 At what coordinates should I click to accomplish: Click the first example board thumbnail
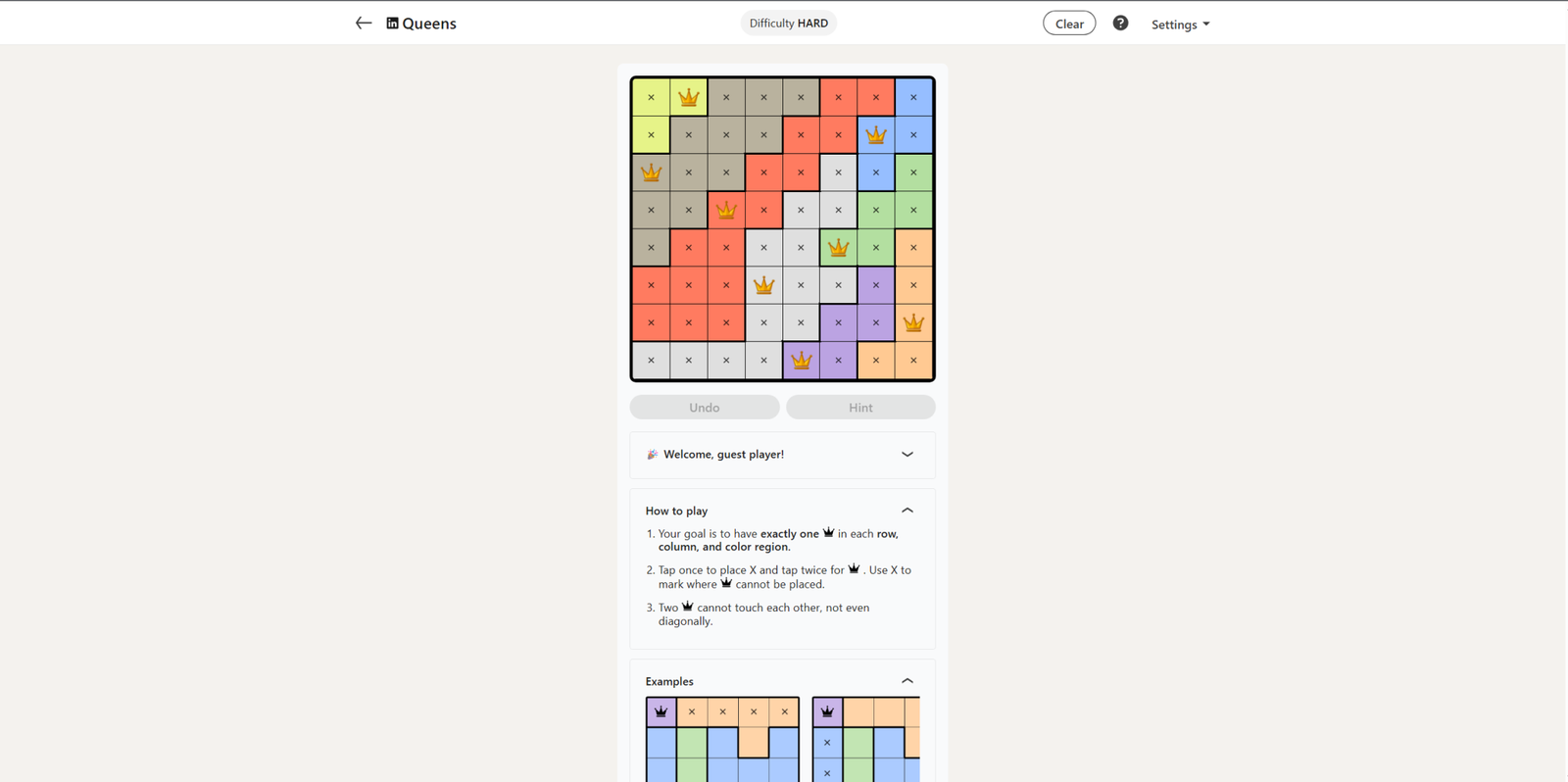click(x=722, y=739)
